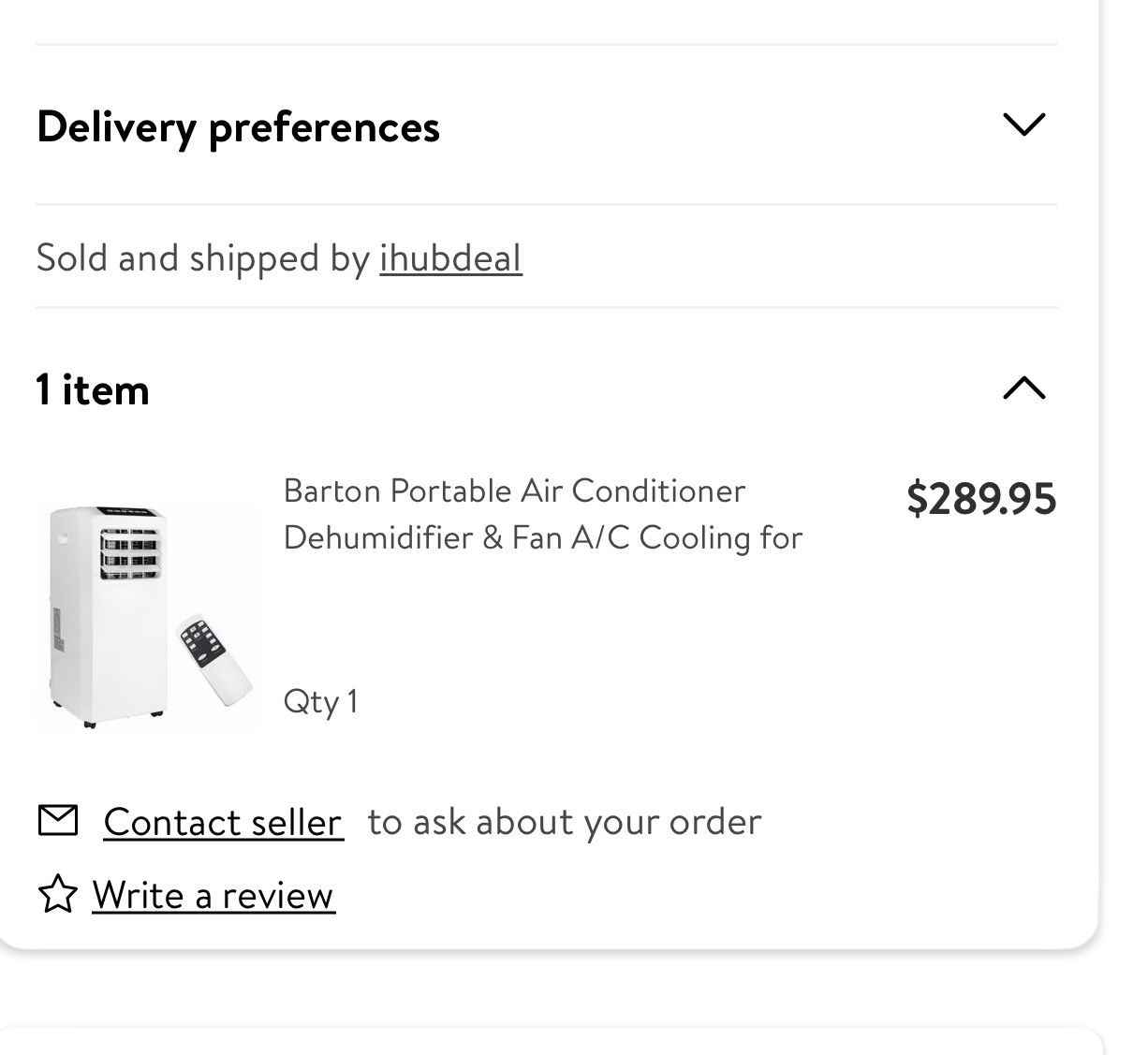This screenshot has height=1055, width=1148.
Task: Expand the Delivery preferences chevron
Action: click(x=1023, y=125)
